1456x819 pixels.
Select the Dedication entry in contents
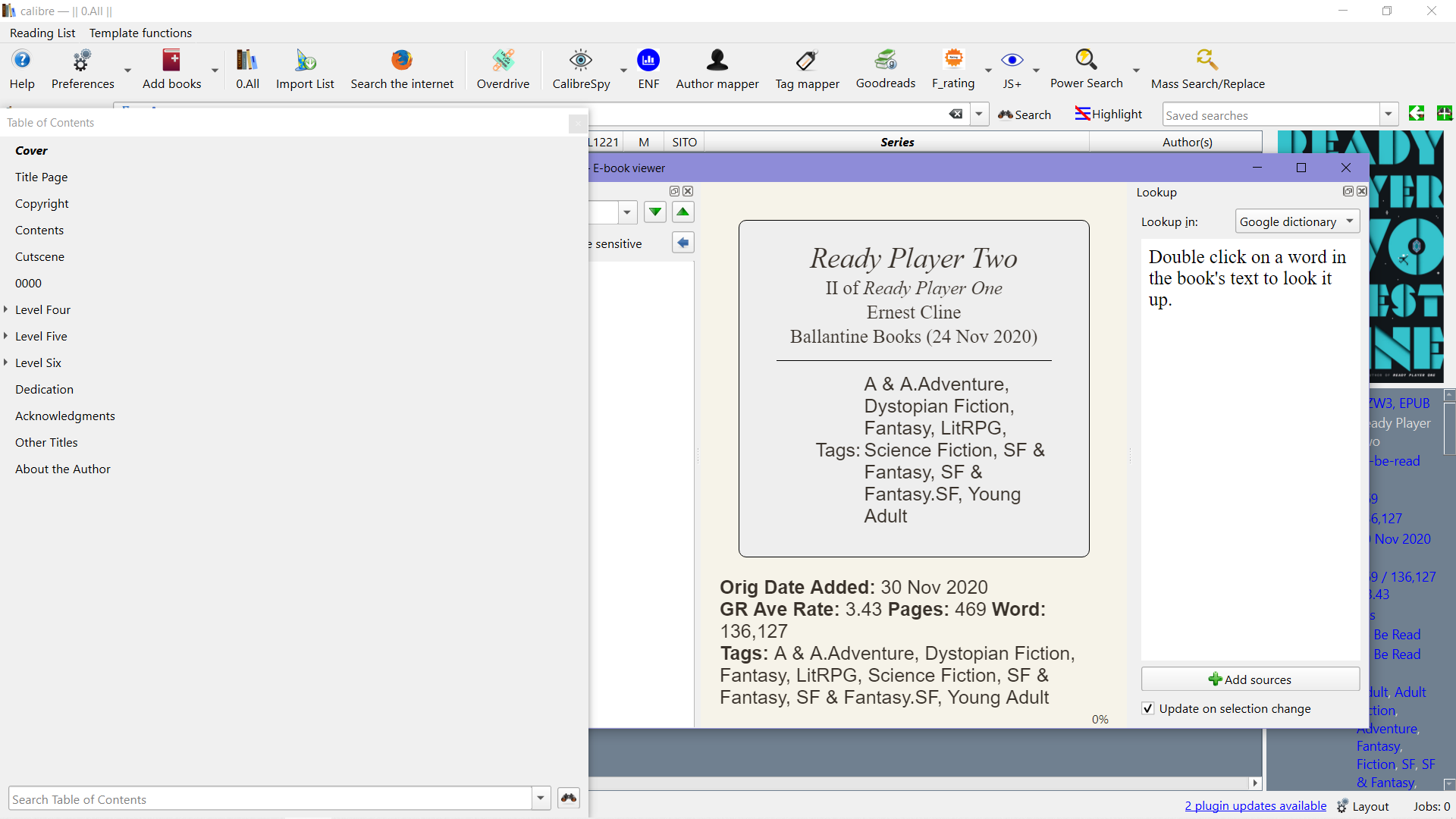click(x=44, y=389)
